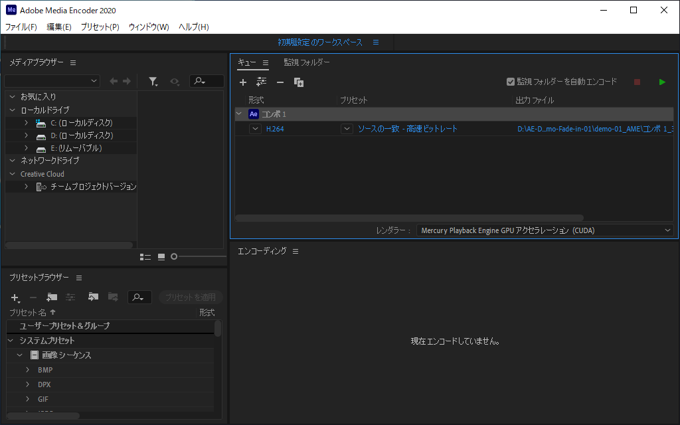Image resolution: width=680 pixels, height=425 pixels.
Task: Click the ソースの一致 - 高速ビットレート preset link
Action: [407, 129]
